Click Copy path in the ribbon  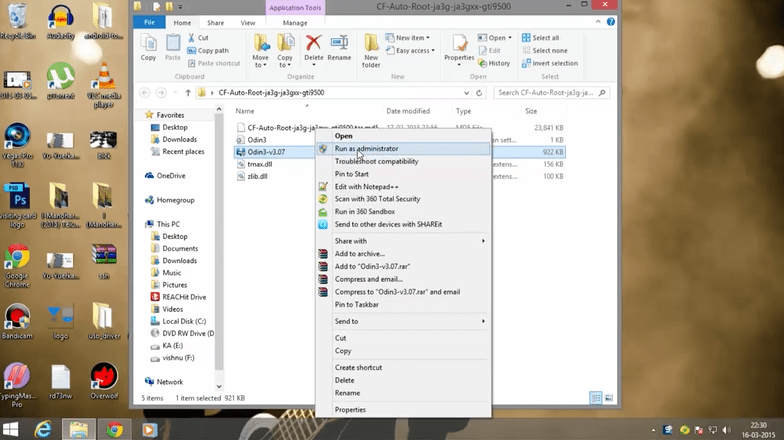(208, 50)
